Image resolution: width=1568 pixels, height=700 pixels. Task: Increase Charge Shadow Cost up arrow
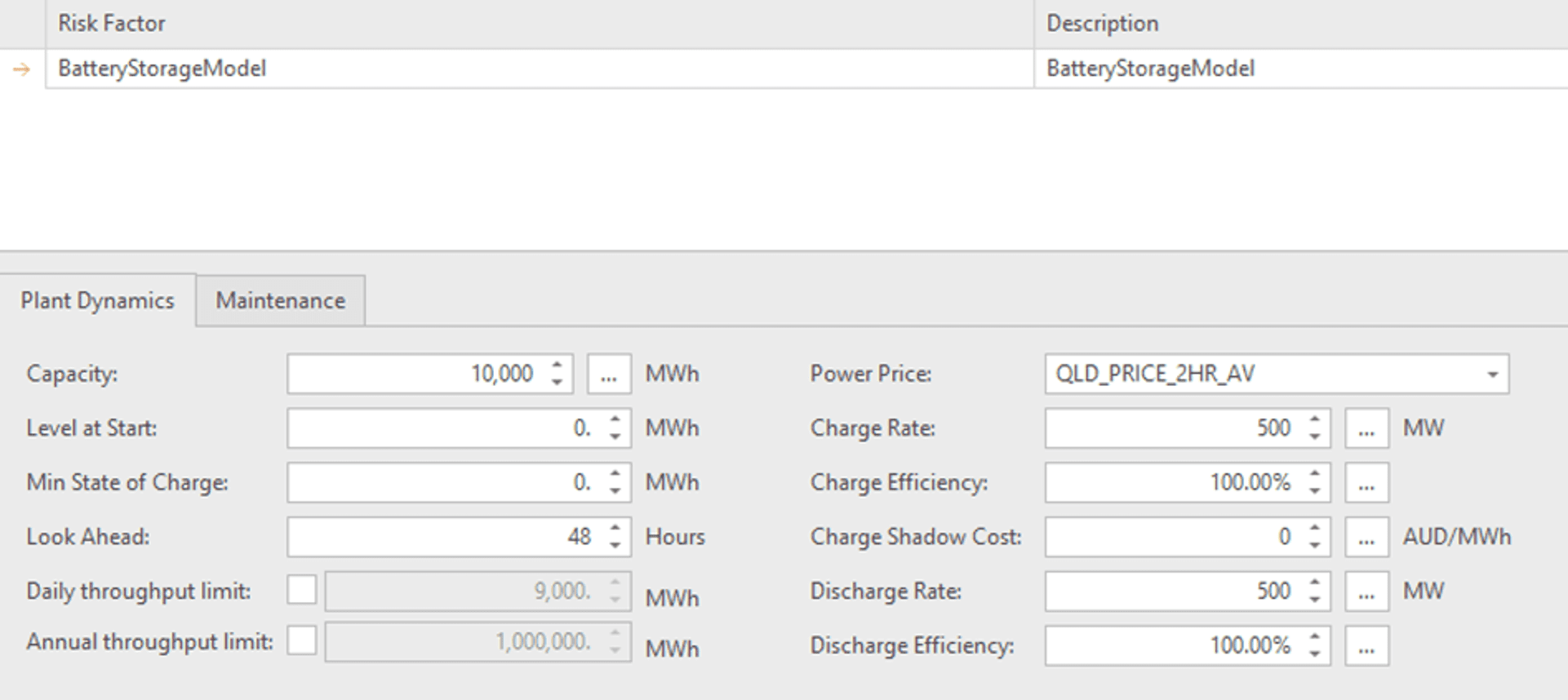pos(1315,528)
